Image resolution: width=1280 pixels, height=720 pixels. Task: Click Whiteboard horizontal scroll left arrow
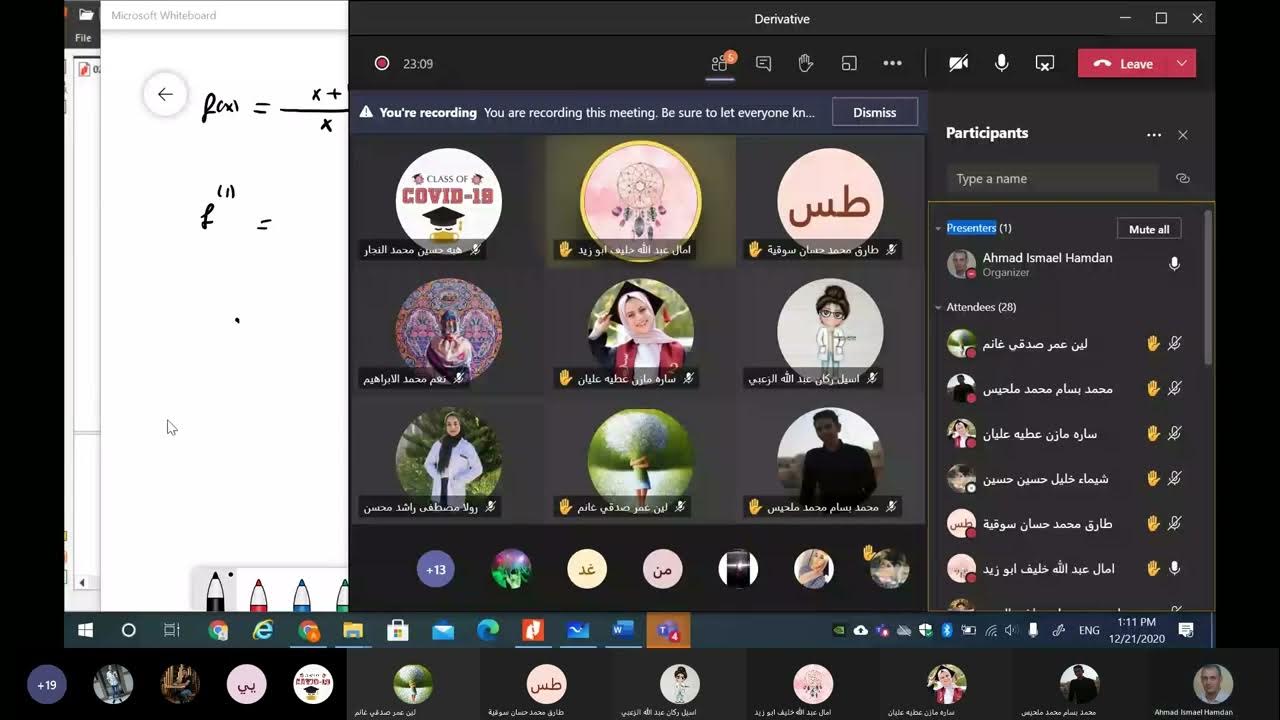pos(82,582)
